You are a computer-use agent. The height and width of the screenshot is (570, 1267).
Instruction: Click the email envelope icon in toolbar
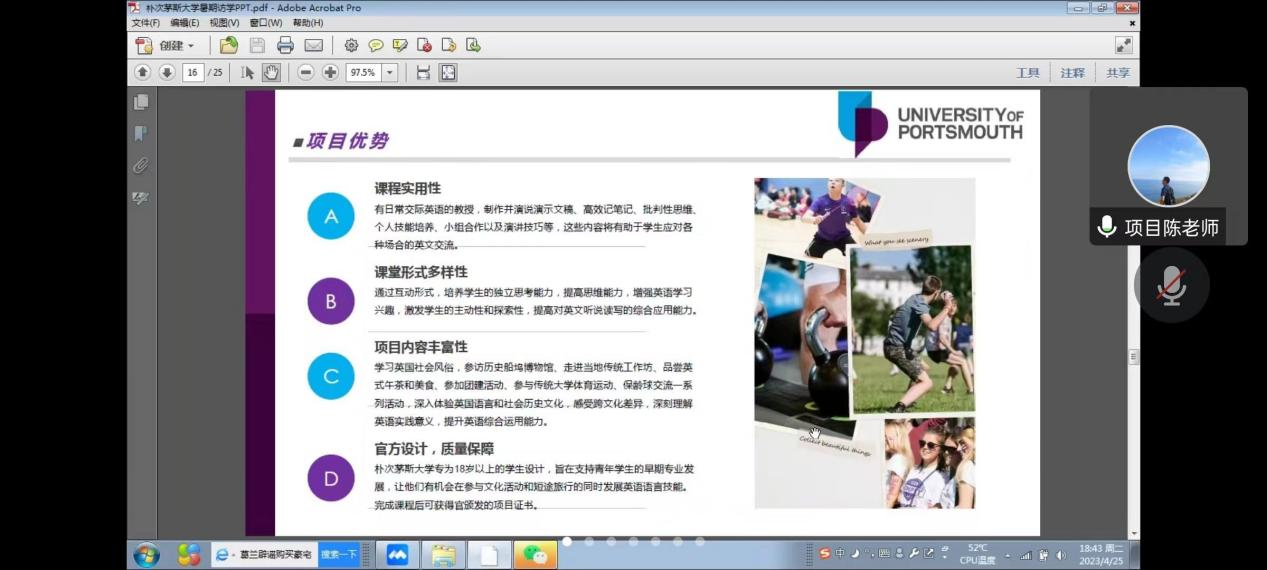pyautogui.click(x=314, y=45)
